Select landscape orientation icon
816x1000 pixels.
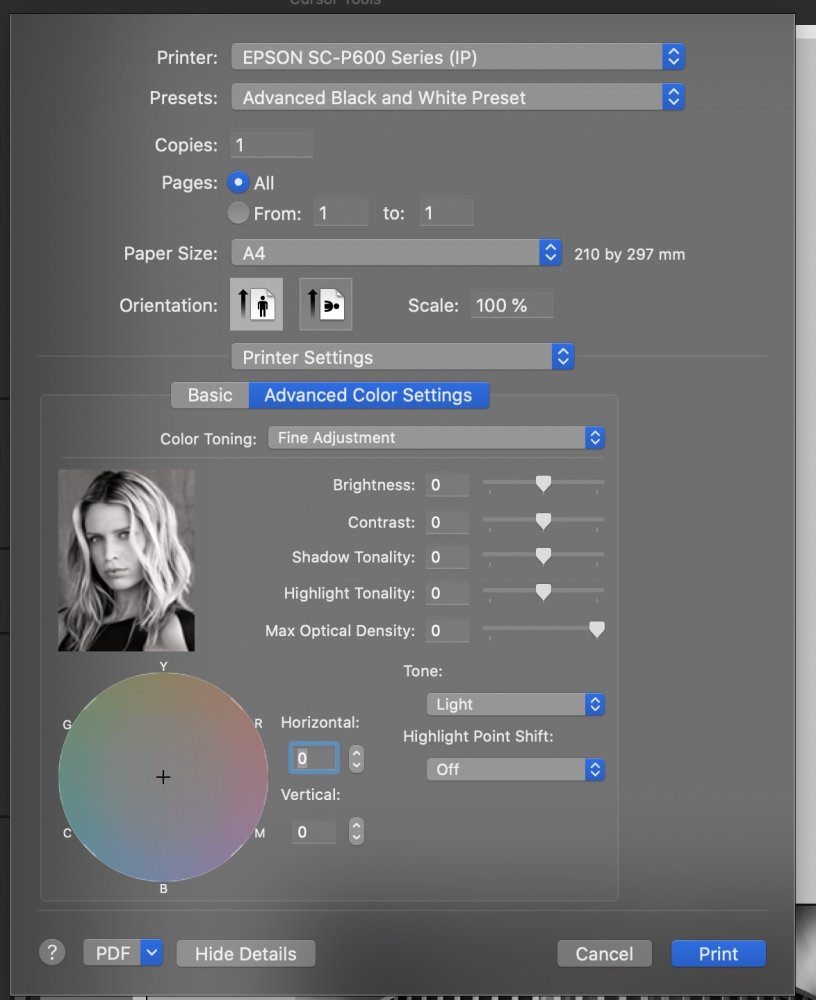point(326,305)
